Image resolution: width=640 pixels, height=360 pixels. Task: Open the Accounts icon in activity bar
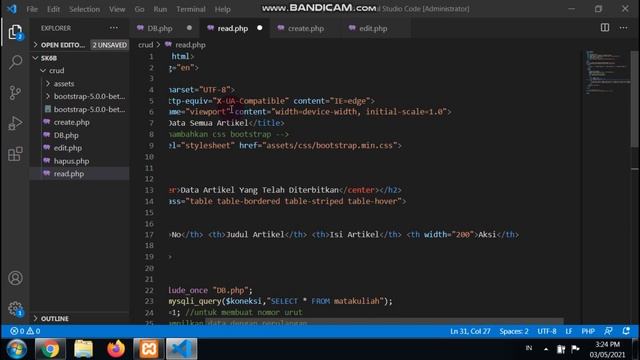point(15,278)
